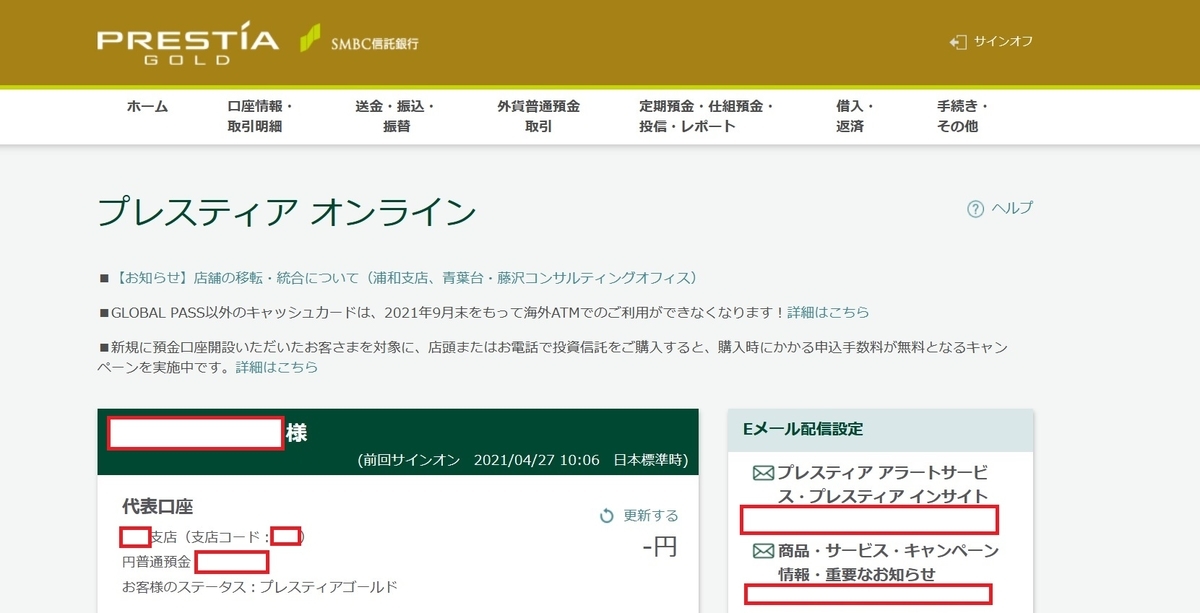The height and width of the screenshot is (613, 1200).
Task: Click 円普通預金 account label
Action: (156, 562)
